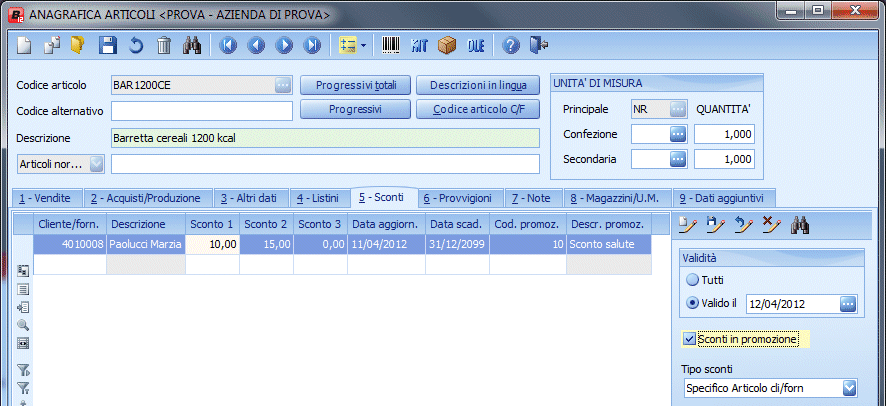Switch to the 6 - Provvigioni tab
The width and height of the screenshot is (886, 406).
[x=460, y=198]
